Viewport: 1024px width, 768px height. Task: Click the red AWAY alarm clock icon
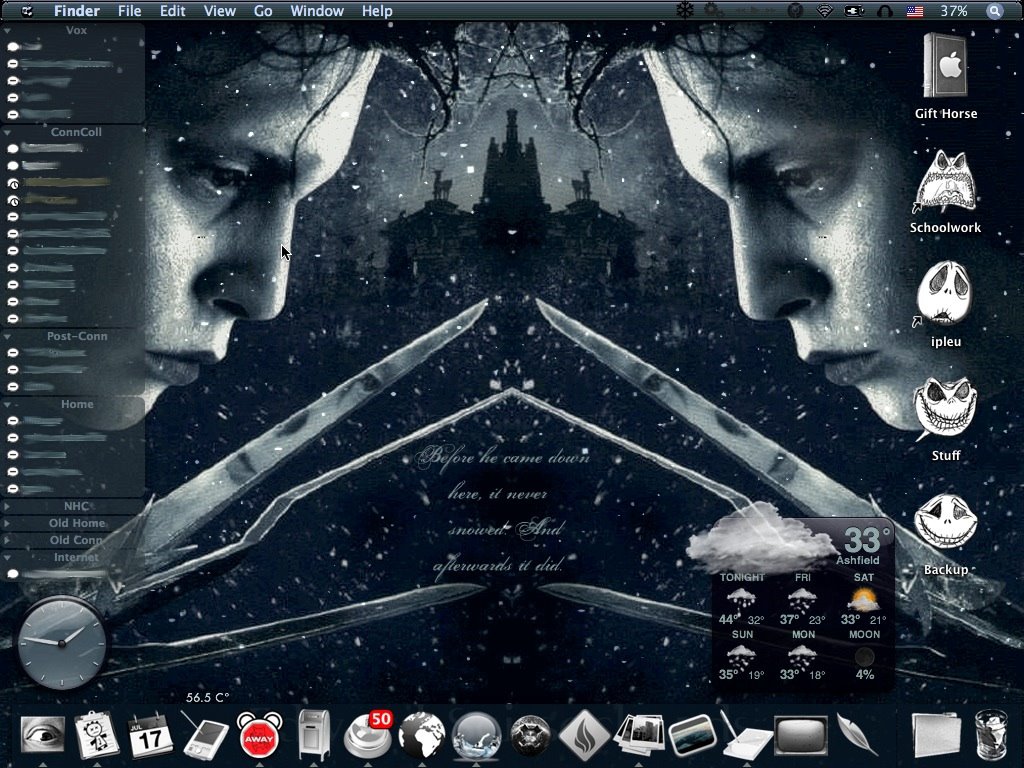pos(259,735)
